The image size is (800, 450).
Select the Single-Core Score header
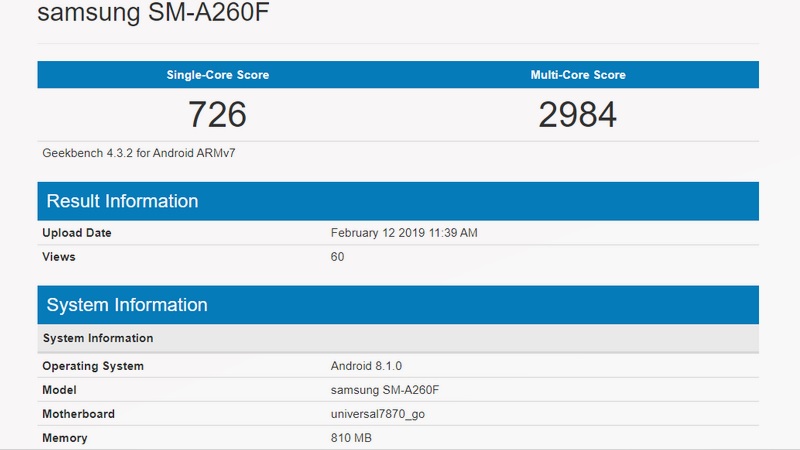(218, 75)
